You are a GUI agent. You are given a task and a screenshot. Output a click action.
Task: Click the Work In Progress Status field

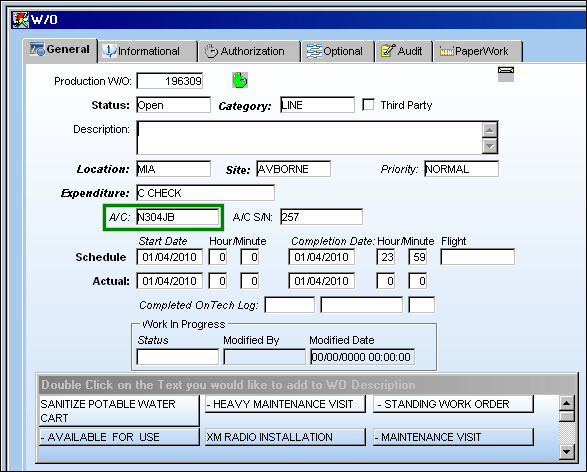pos(178,357)
